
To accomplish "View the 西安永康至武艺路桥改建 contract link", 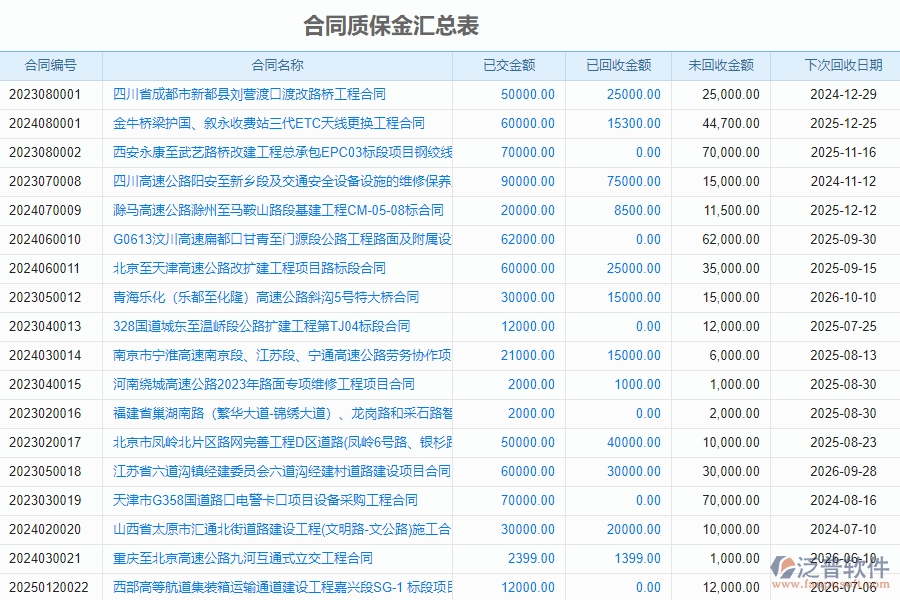I will 282,152.
